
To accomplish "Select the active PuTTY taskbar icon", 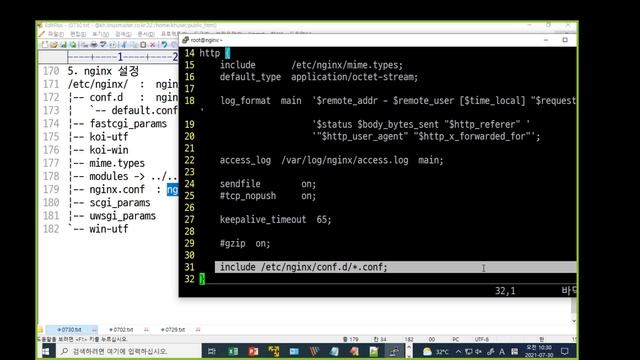I will click(x=393, y=351).
